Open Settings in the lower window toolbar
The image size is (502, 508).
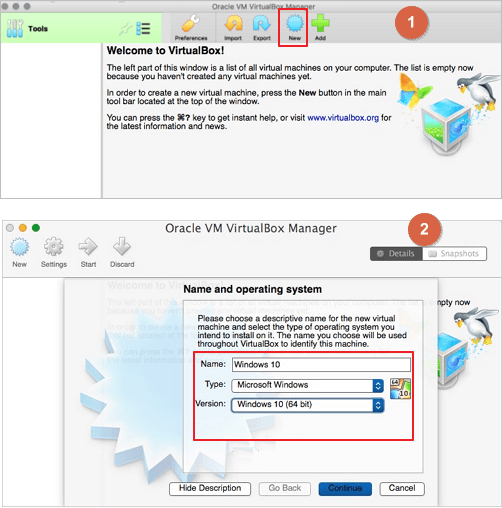tap(54, 253)
